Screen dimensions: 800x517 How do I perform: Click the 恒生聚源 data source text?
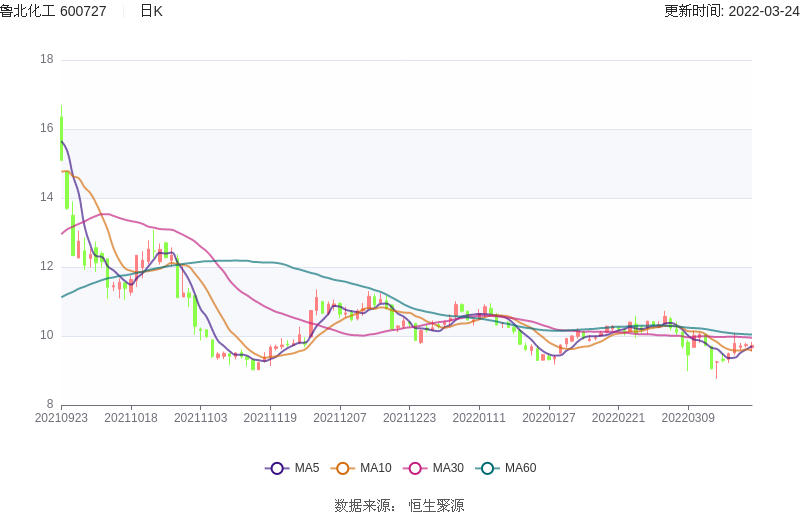coord(436,506)
